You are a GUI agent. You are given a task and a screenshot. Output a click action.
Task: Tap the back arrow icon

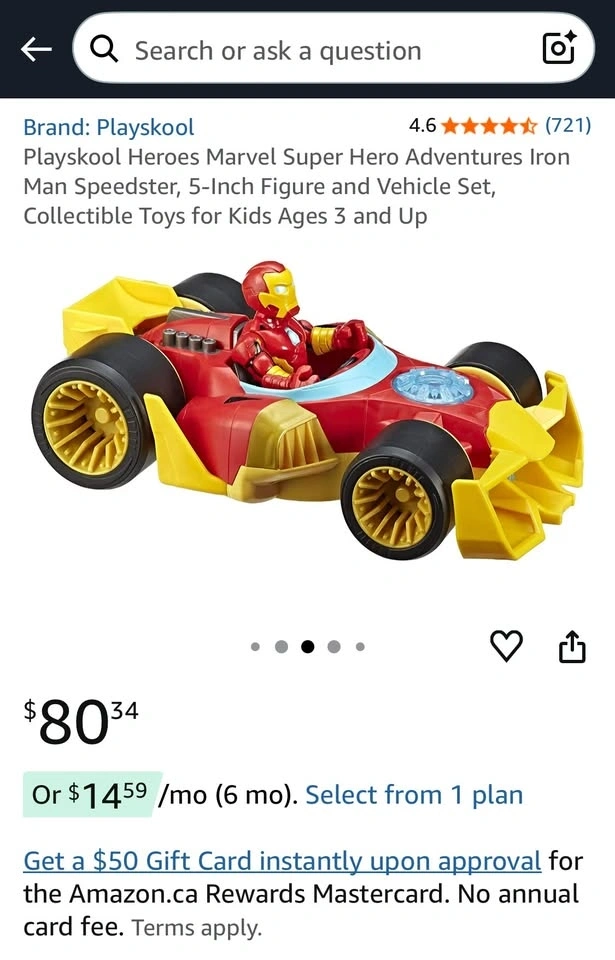pyautogui.click(x=36, y=50)
